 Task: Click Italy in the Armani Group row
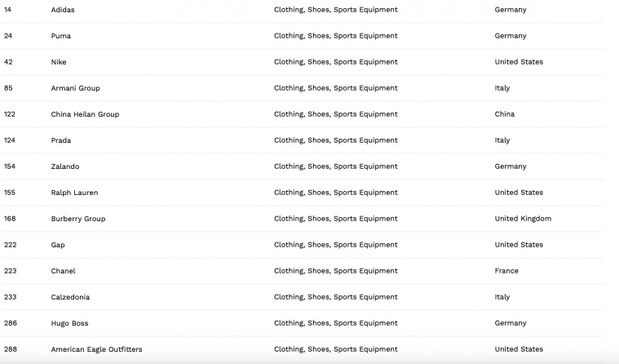pyautogui.click(x=502, y=88)
